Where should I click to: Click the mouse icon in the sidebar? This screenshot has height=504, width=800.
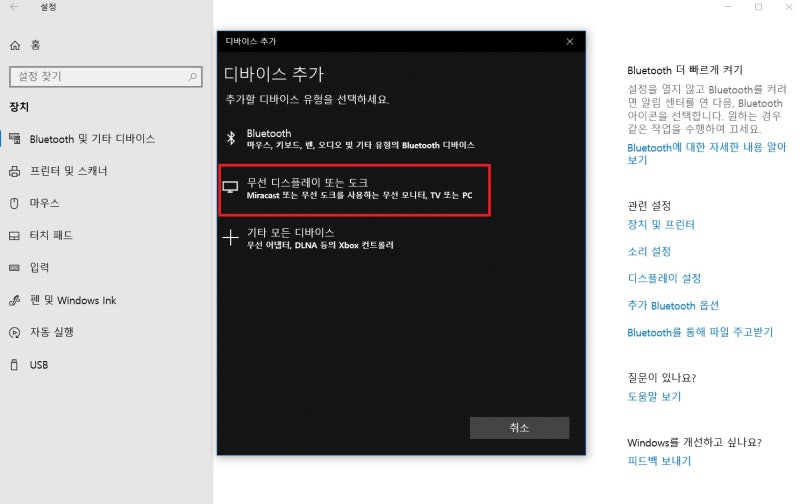(x=14, y=204)
